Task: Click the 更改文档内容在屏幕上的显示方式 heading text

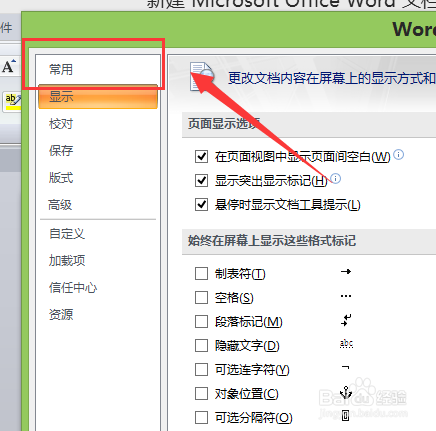Action: click(332, 78)
